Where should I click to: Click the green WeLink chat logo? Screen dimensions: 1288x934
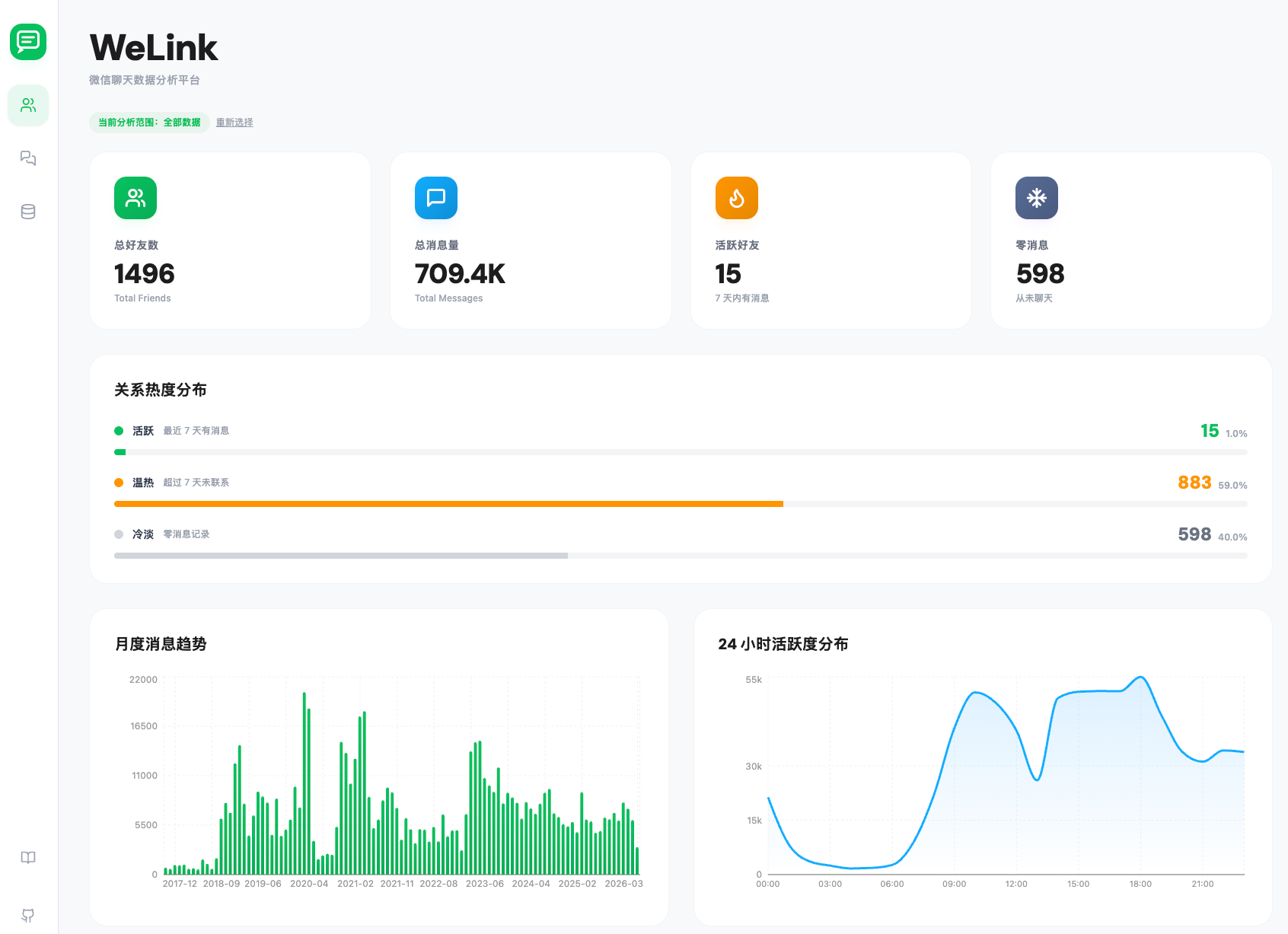point(28,41)
